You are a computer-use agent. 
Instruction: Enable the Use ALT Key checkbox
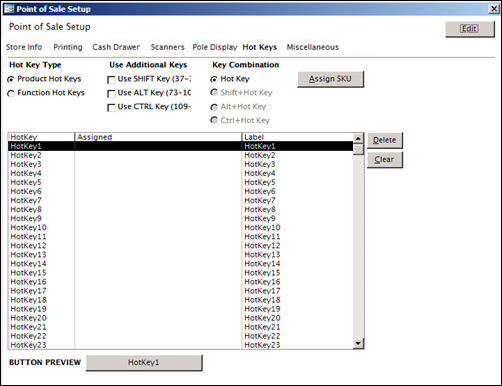point(111,94)
